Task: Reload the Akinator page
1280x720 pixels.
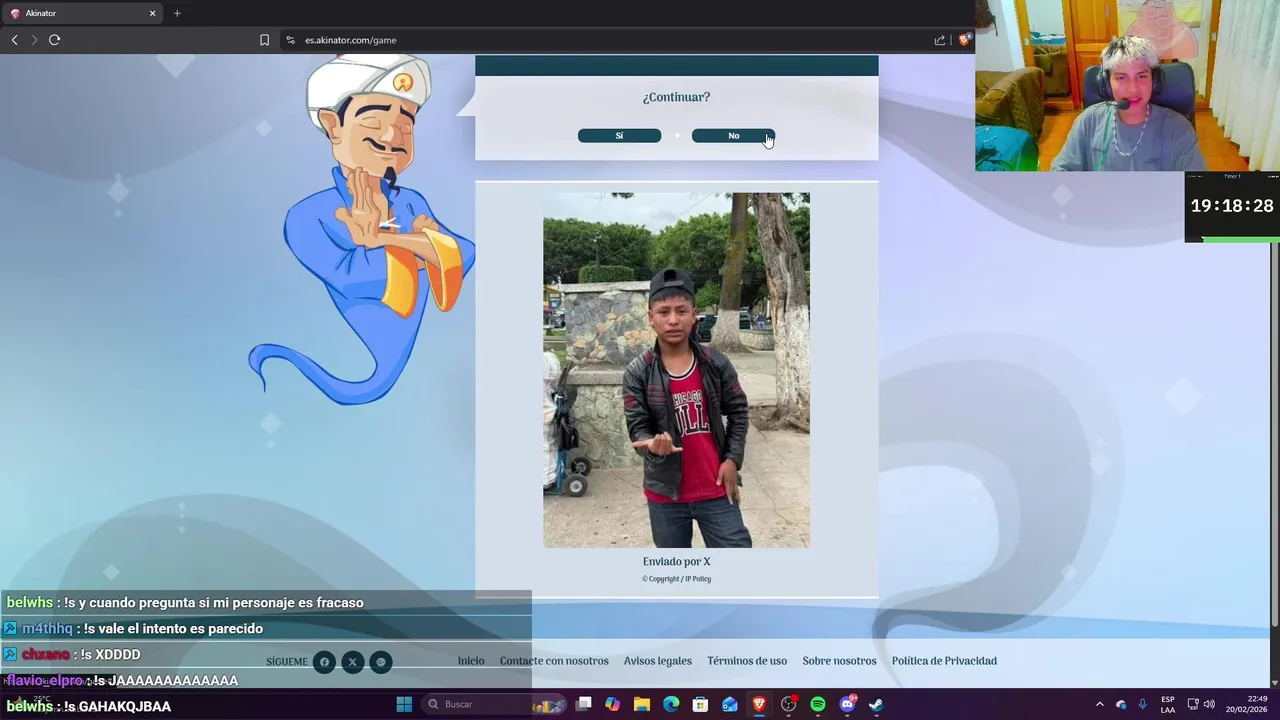Action: point(54,40)
